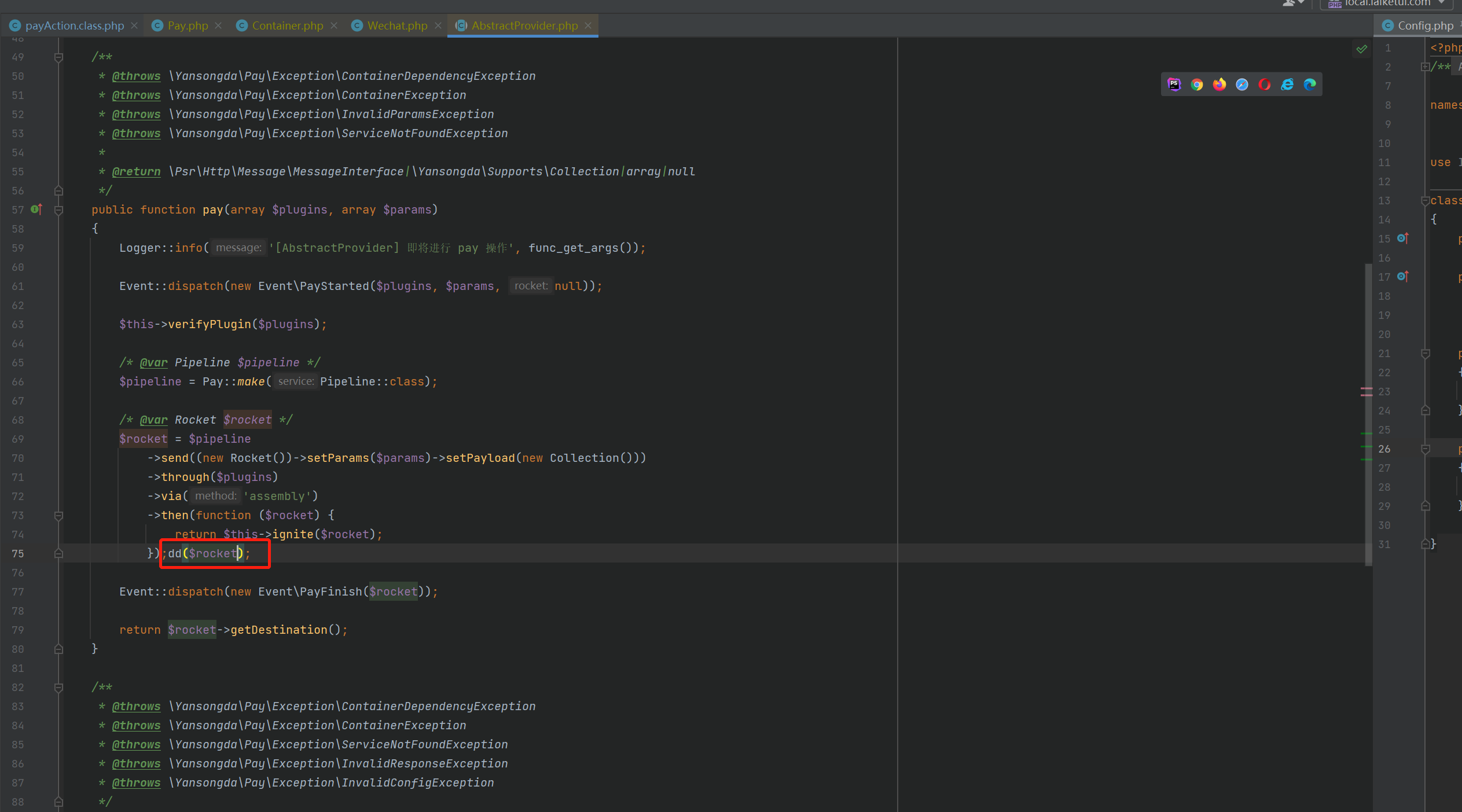The height and width of the screenshot is (812, 1462).
Task: Click the PHP run configuration badge
Action: point(1335,5)
